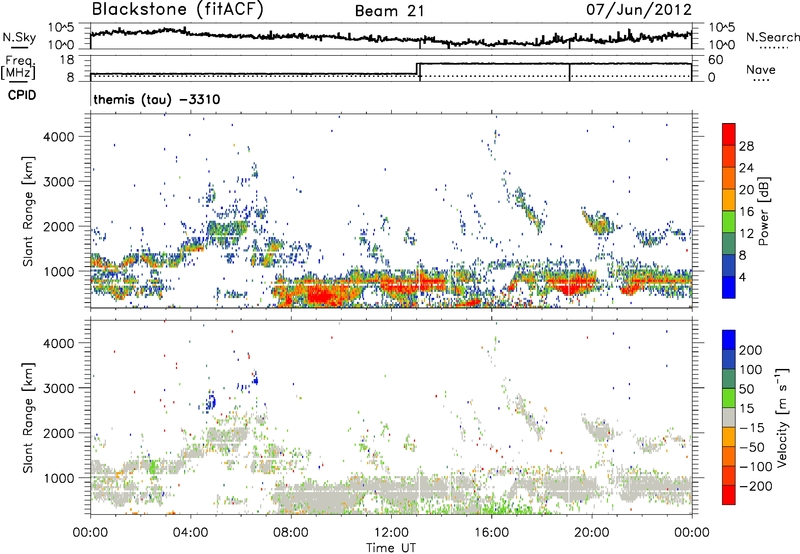Viewport: 800px width, 554px height.
Task: Click the 12:00 time axis tick label
Action: pyautogui.click(x=391, y=533)
